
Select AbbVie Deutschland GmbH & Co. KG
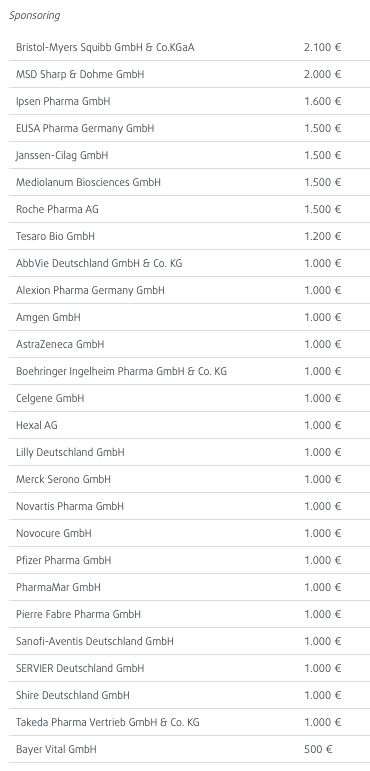[99, 264]
